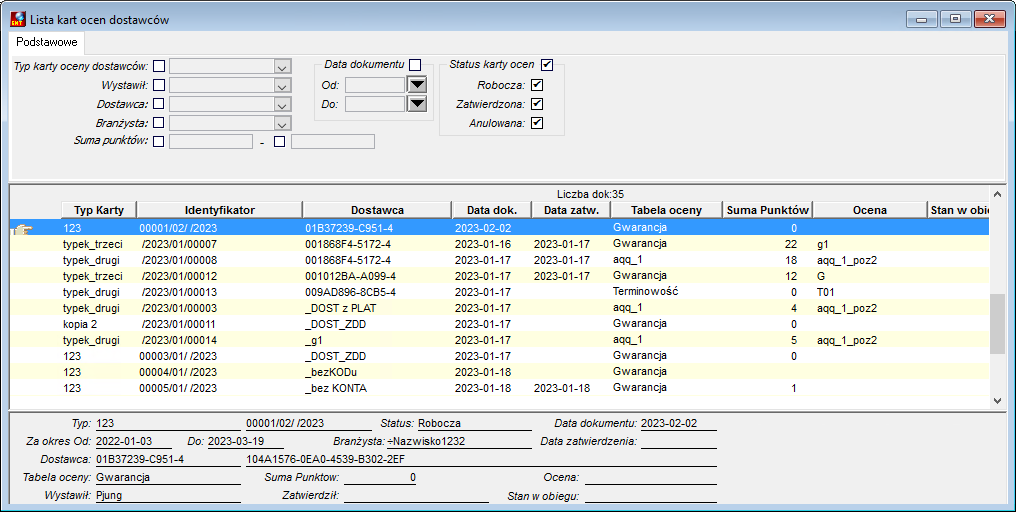Screen dimensions: 1017x513
Task: Select the _bez KONTA supplier row
Action: pos(499,388)
